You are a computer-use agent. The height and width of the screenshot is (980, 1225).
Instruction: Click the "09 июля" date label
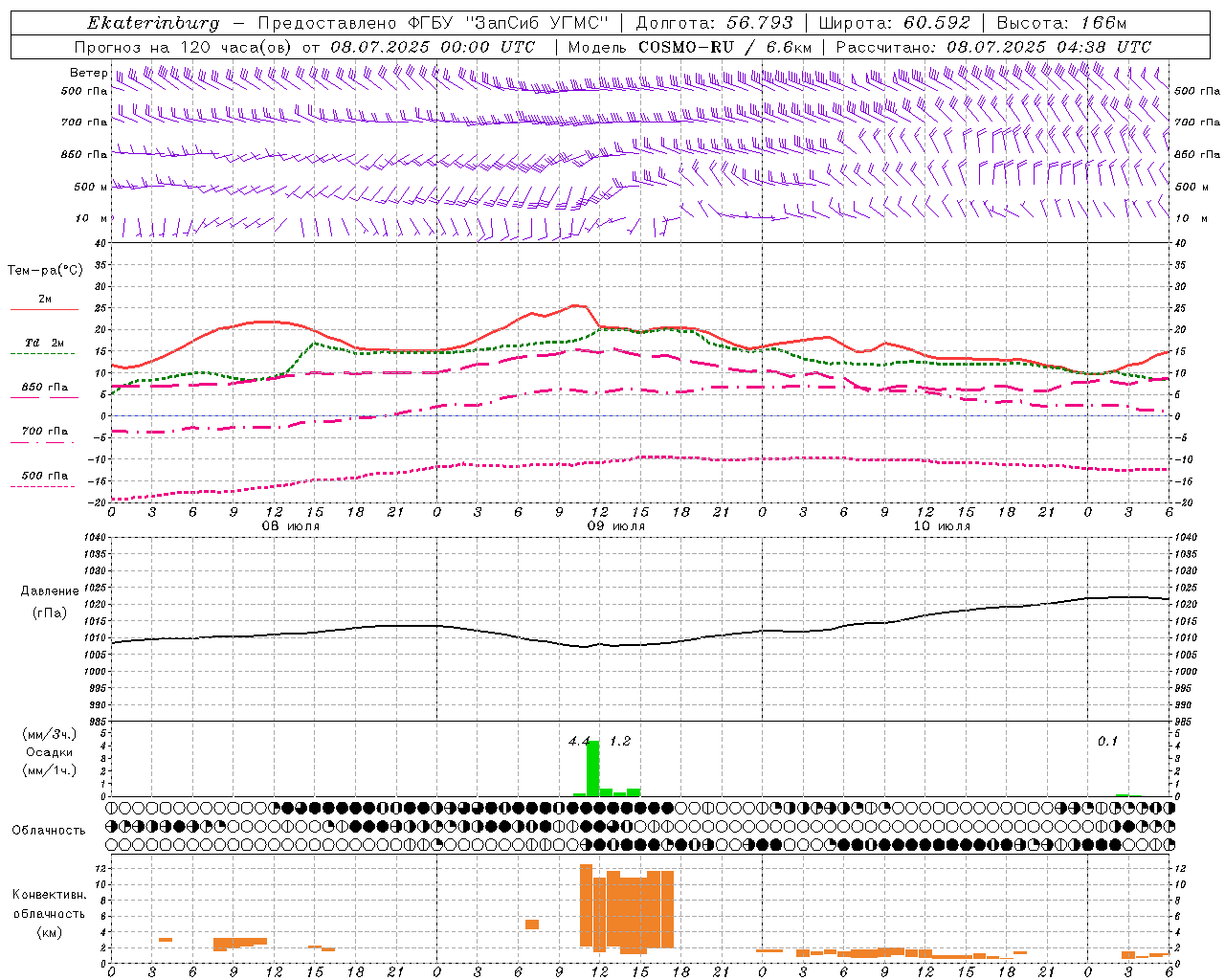click(x=615, y=526)
